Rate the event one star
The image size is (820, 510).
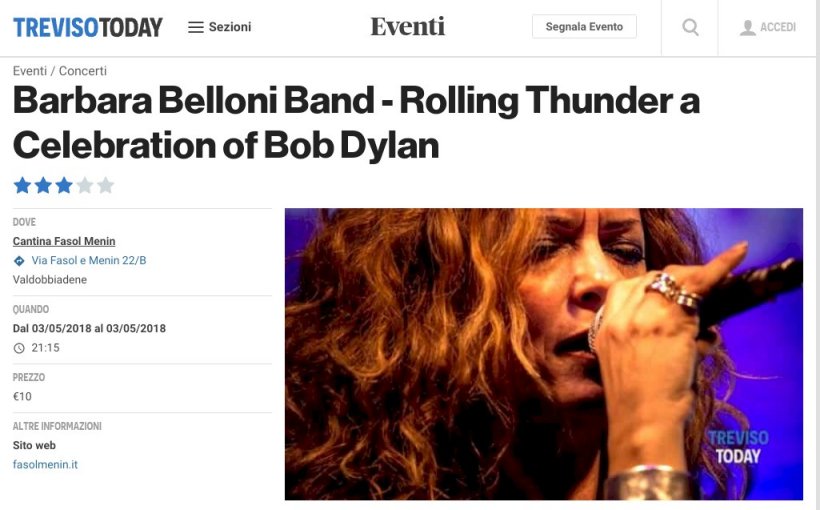tap(22, 185)
